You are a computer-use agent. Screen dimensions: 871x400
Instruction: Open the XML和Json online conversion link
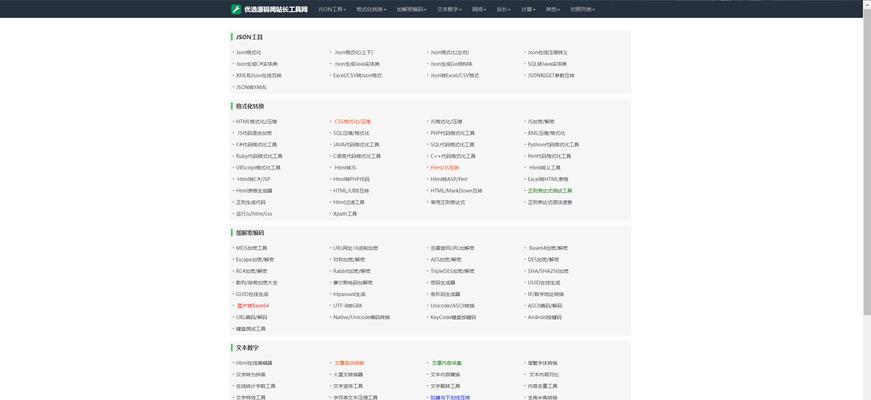click(x=258, y=76)
